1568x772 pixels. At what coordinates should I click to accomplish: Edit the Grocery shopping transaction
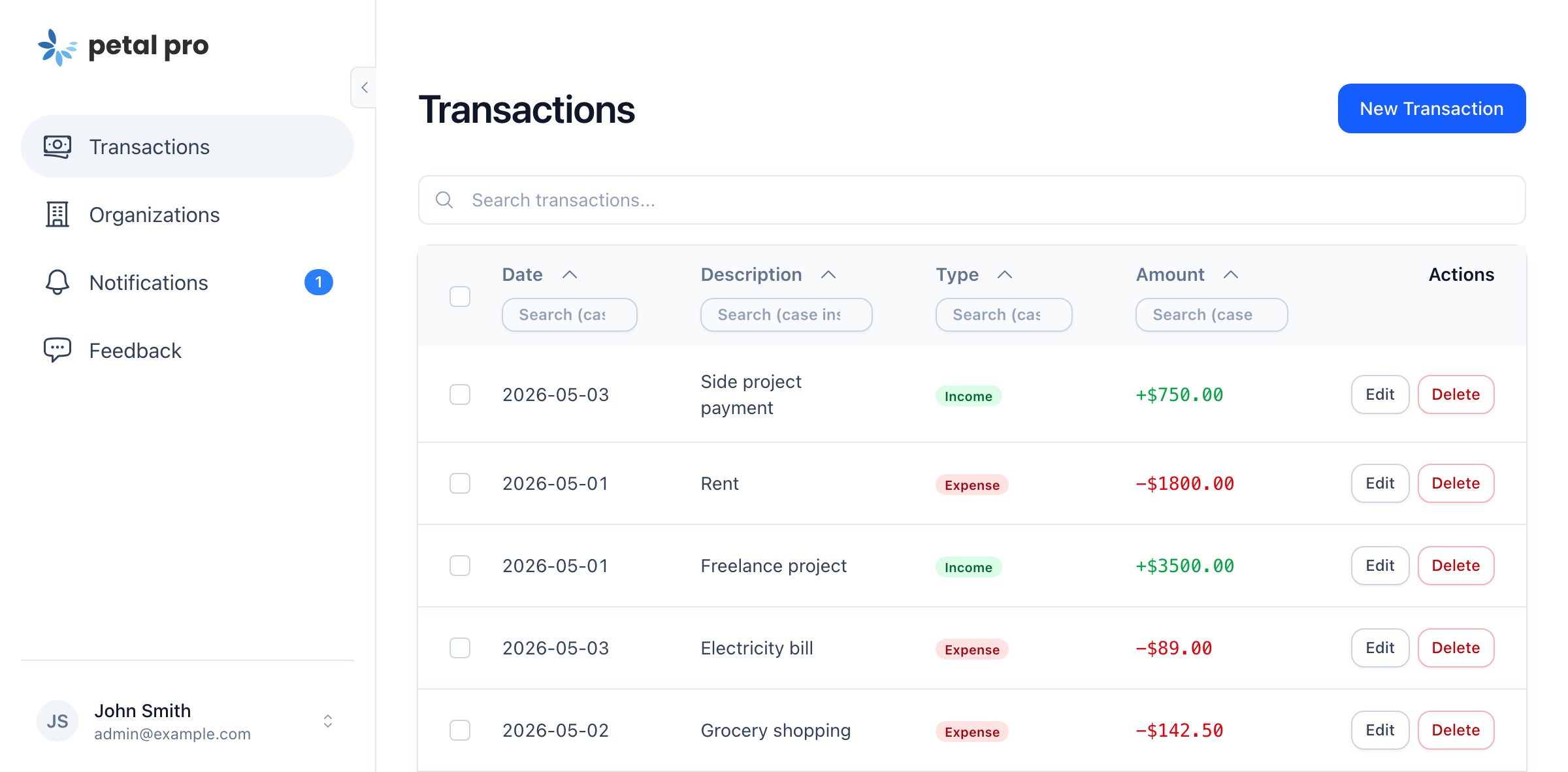1380,730
